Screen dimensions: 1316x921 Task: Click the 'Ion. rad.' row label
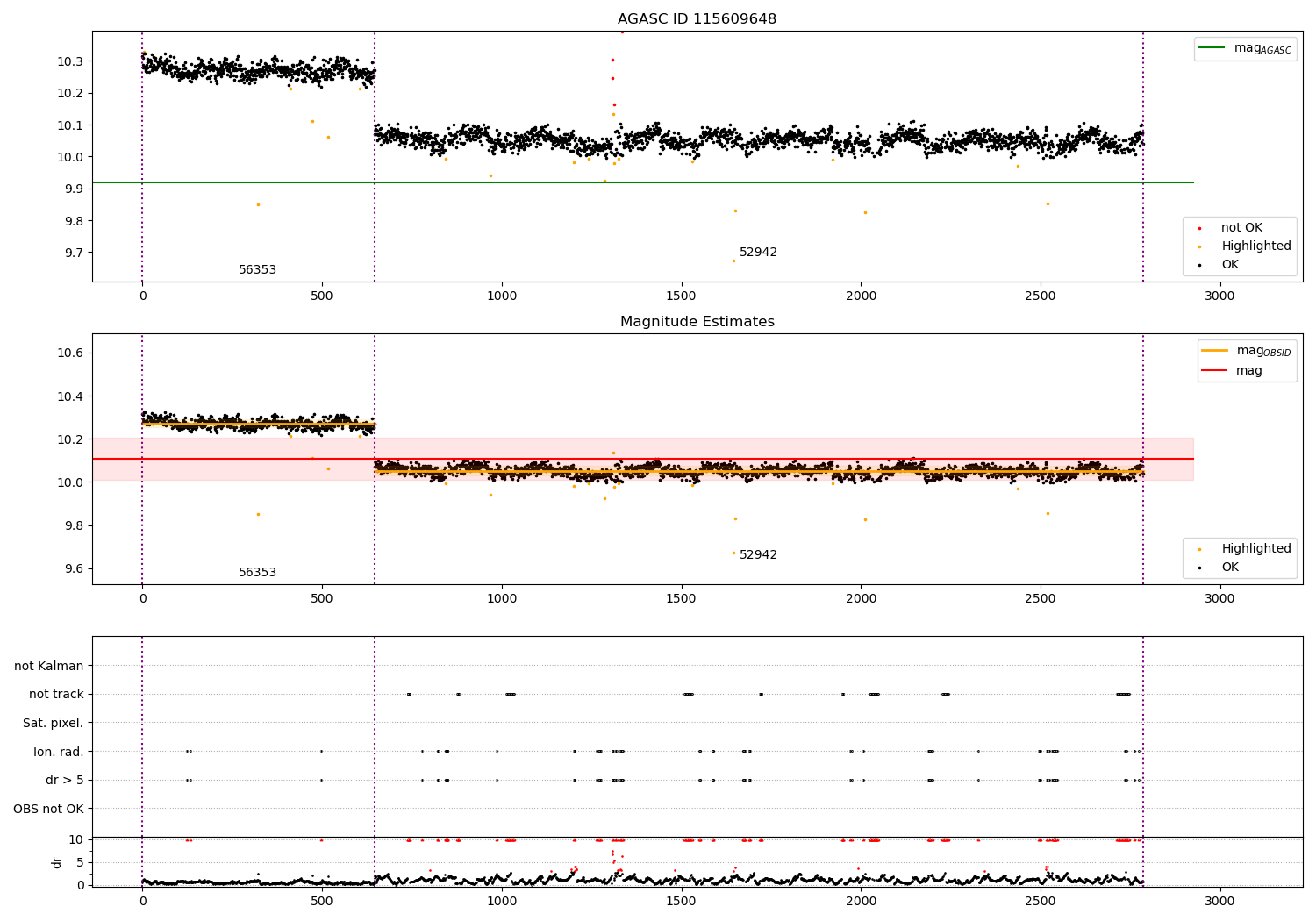59,752
